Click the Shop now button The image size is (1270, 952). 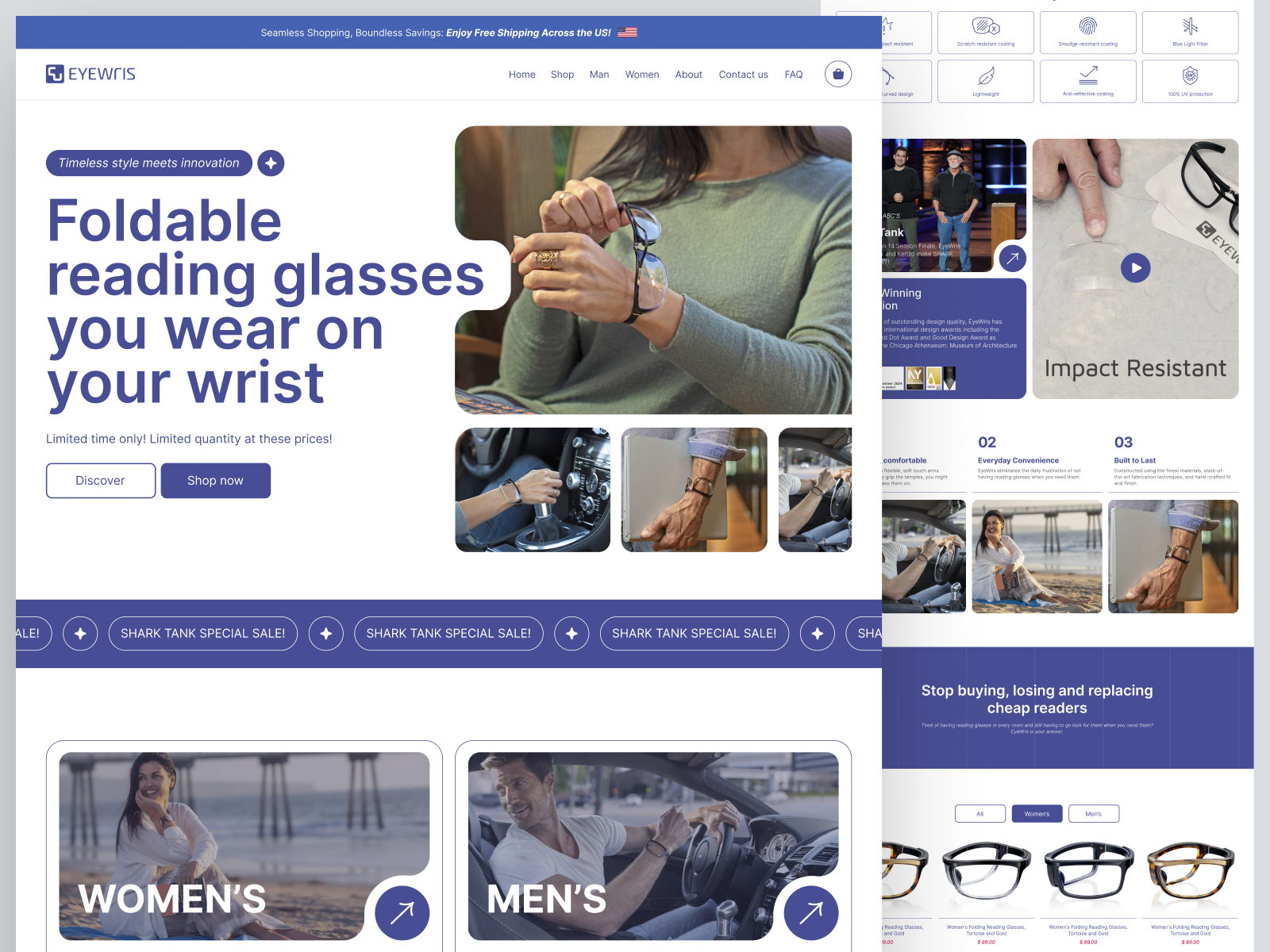click(x=215, y=480)
